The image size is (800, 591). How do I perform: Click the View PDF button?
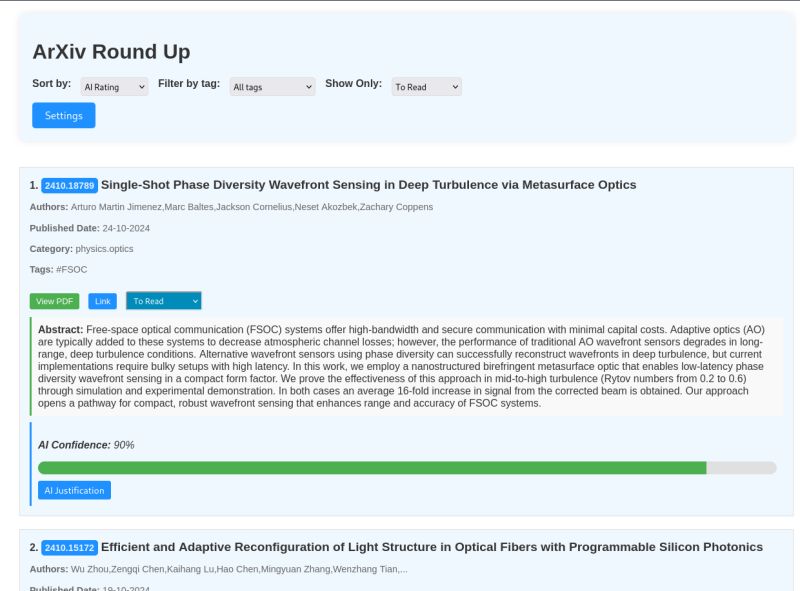click(x=55, y=301)
